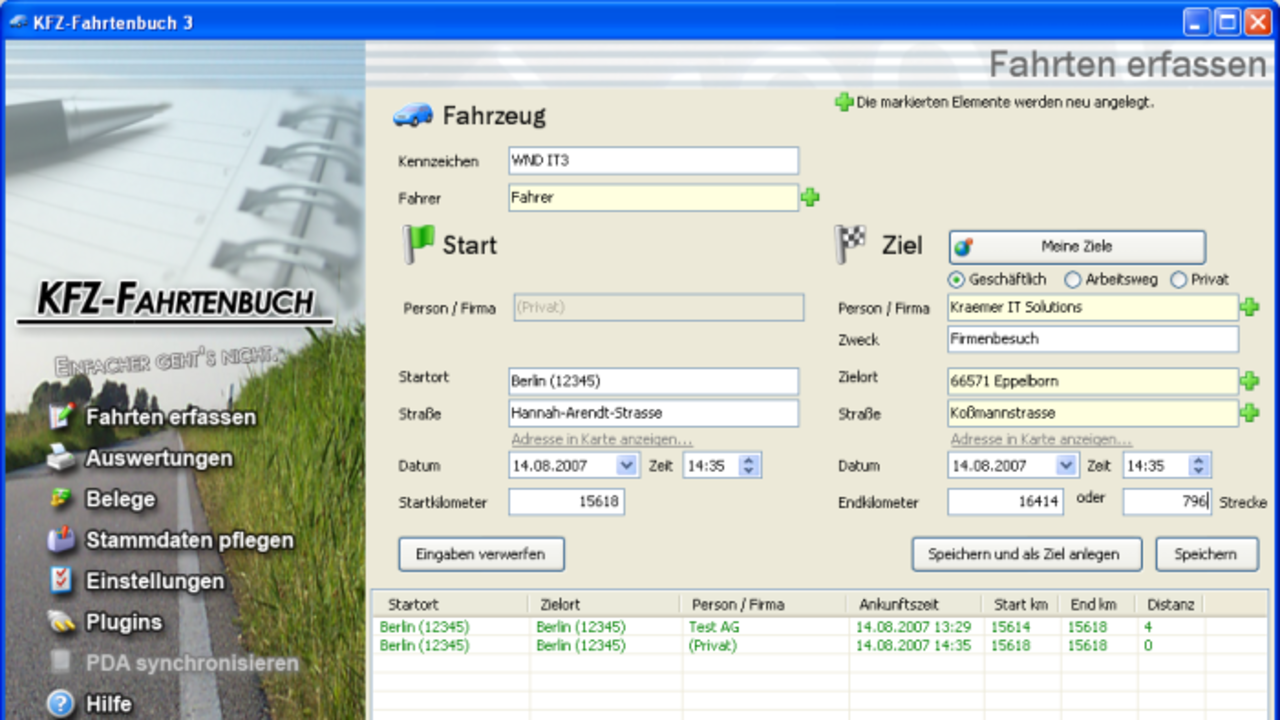Open Start 'Adresse in Karte anzeigen' link
1280x720 pixels.
[602, 439]
